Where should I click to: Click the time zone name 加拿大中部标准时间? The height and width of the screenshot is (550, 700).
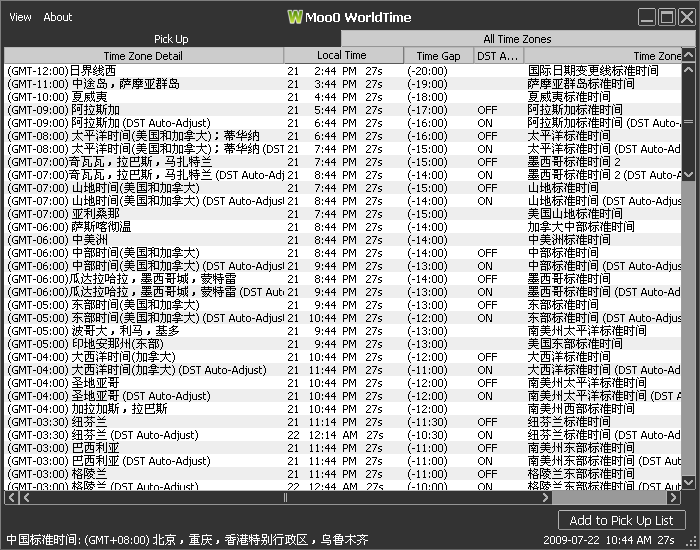pyautogui.click(x=581, y=227)
